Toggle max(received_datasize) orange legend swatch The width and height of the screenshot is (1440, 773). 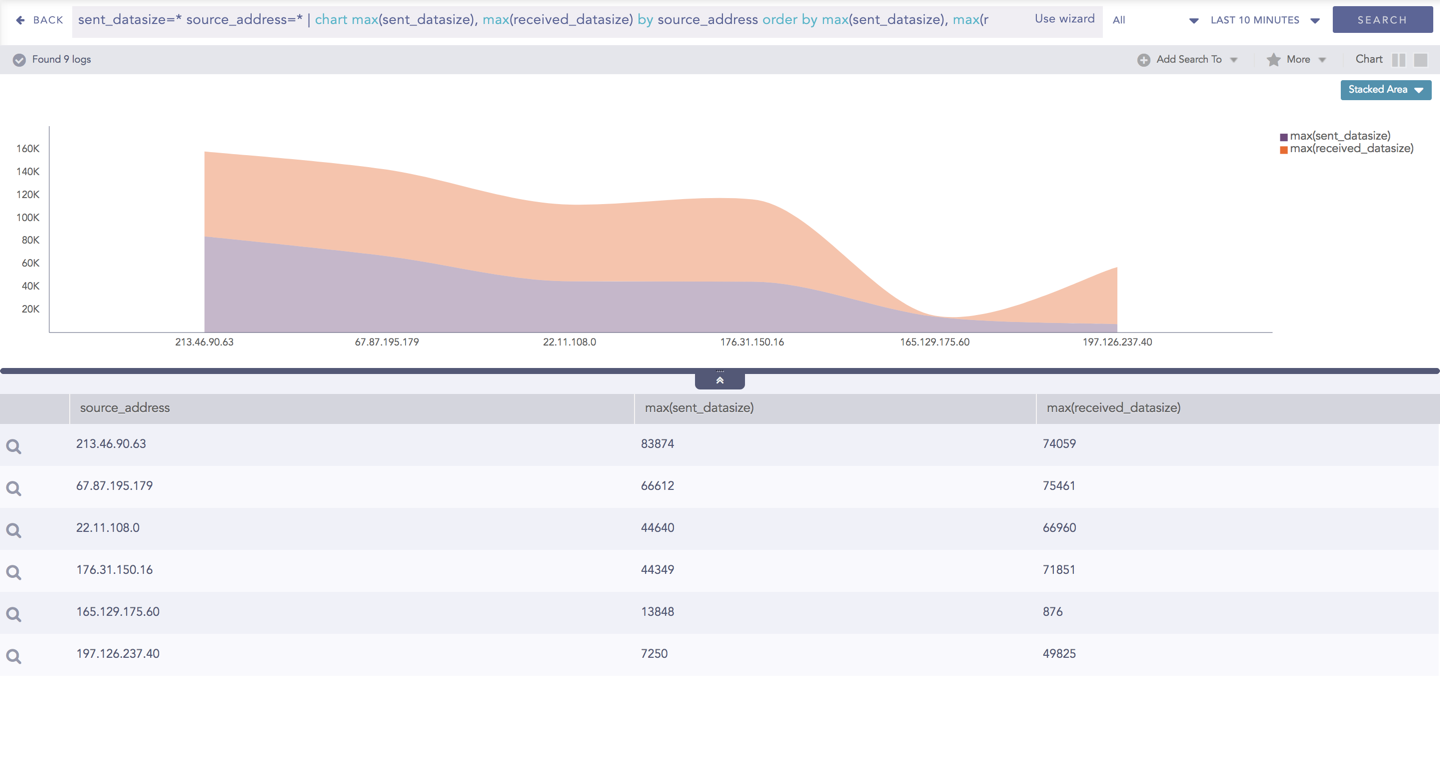[x=1284, y=149]
